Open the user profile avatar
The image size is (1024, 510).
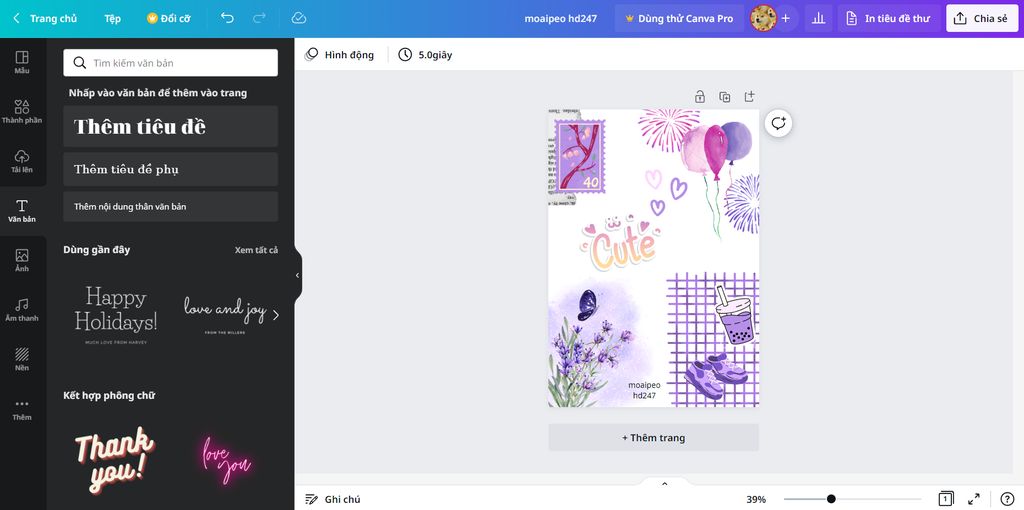[x=762, y=18]
